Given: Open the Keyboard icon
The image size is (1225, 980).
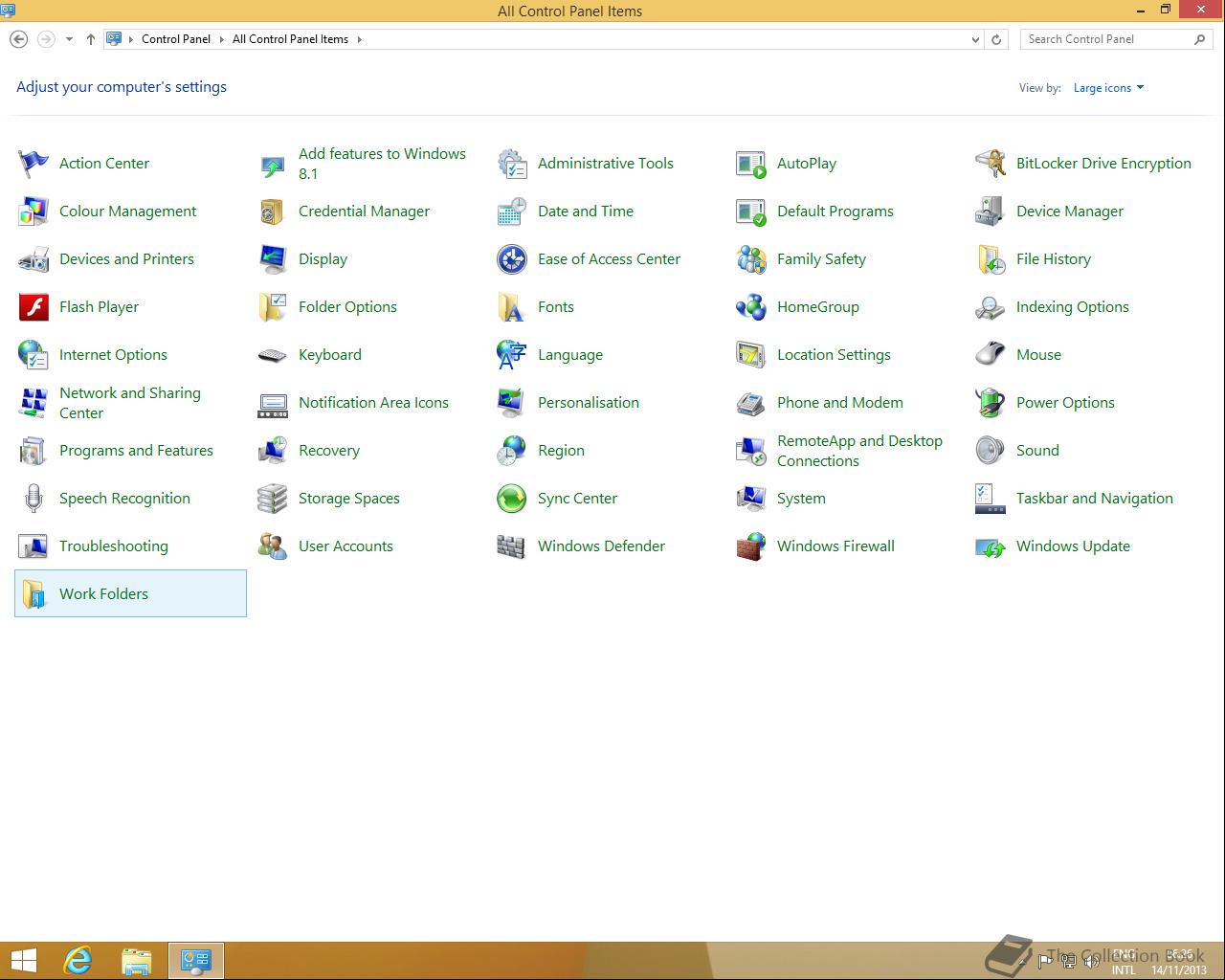Looking at the screenshot, I should pos(273,355).
